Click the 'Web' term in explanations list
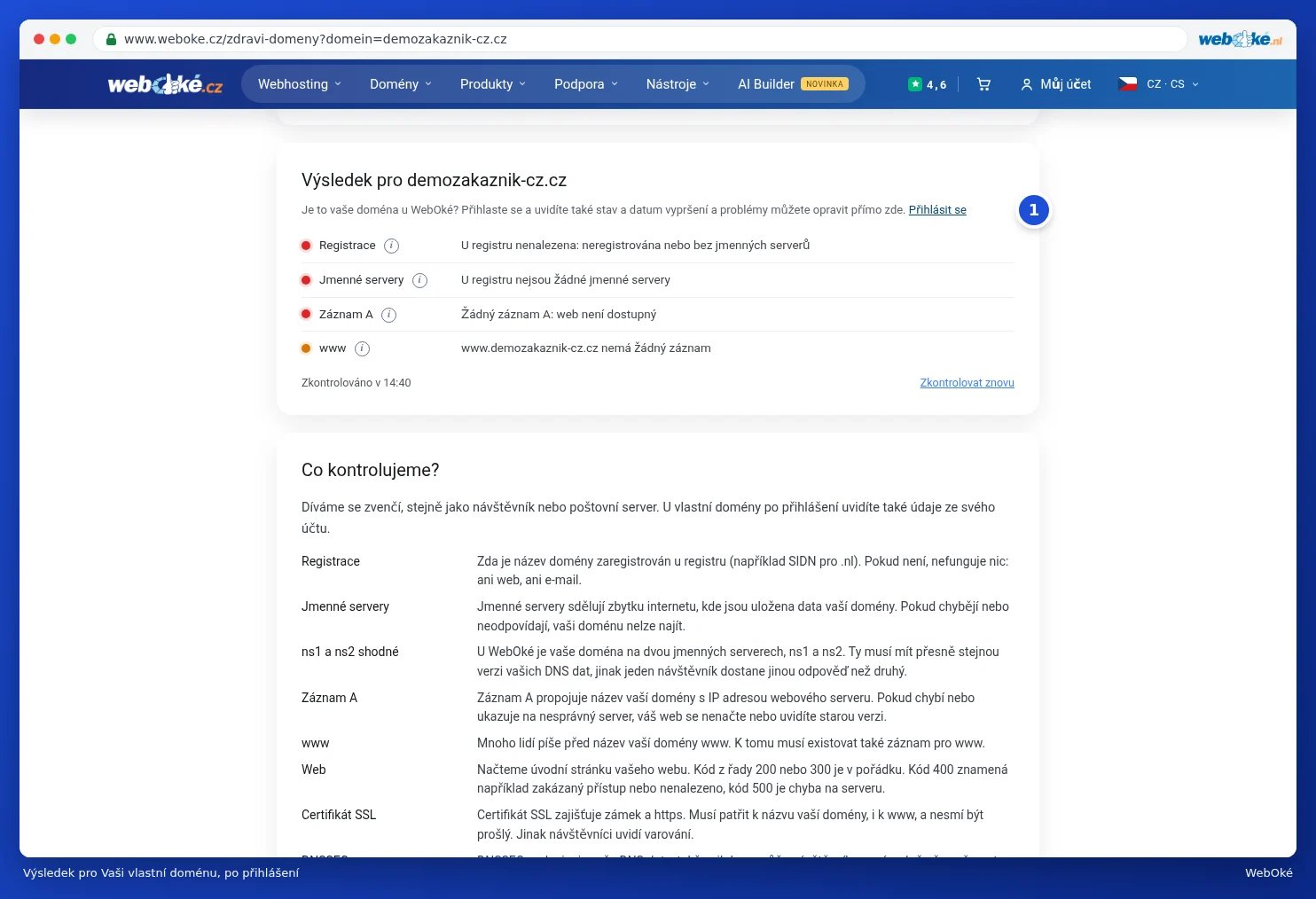The height and width of the screenshot is (899, 1316). tap(314, 770)
